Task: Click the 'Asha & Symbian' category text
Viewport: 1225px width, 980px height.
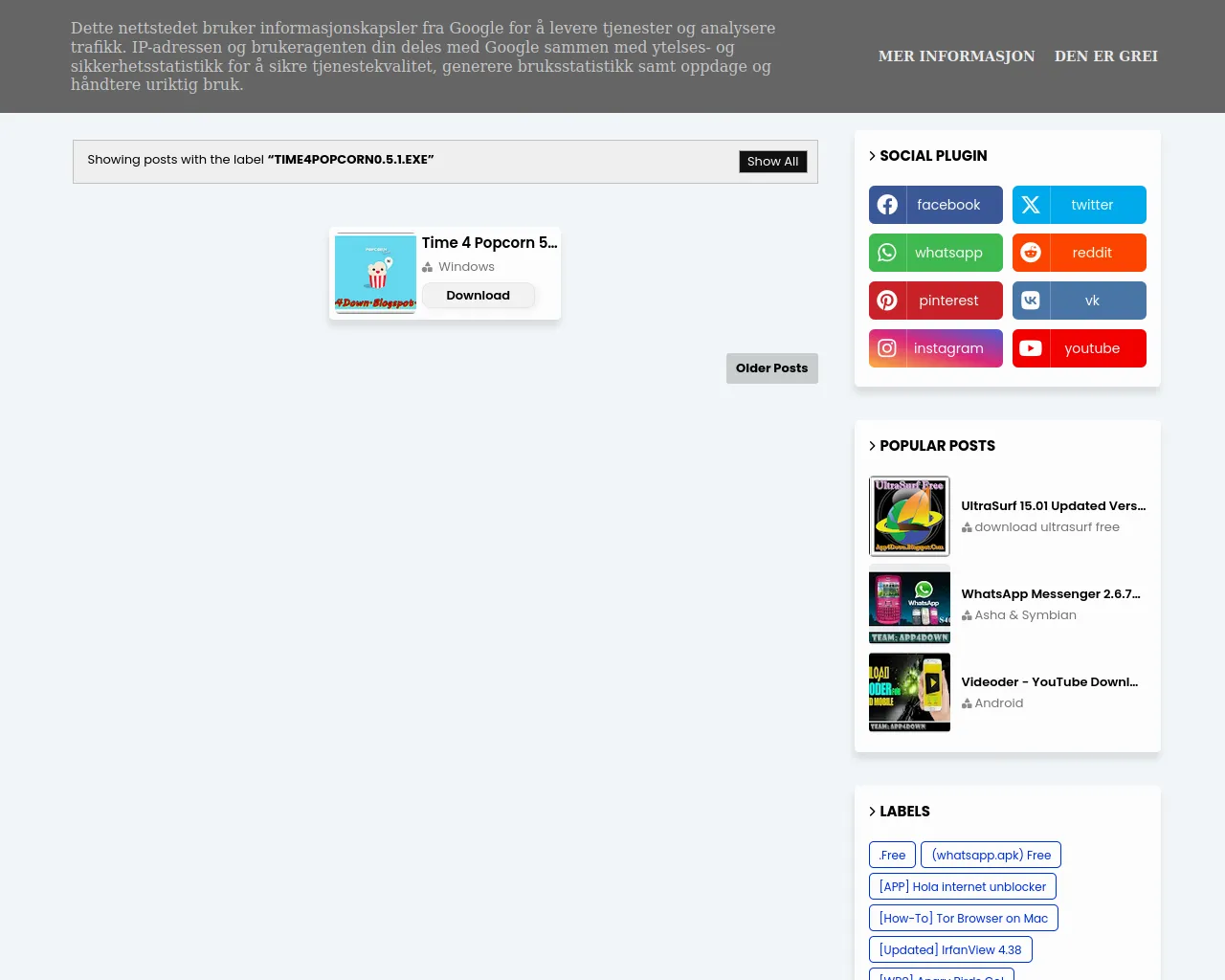Action: pyautogui.click(x=1026, y=615)
